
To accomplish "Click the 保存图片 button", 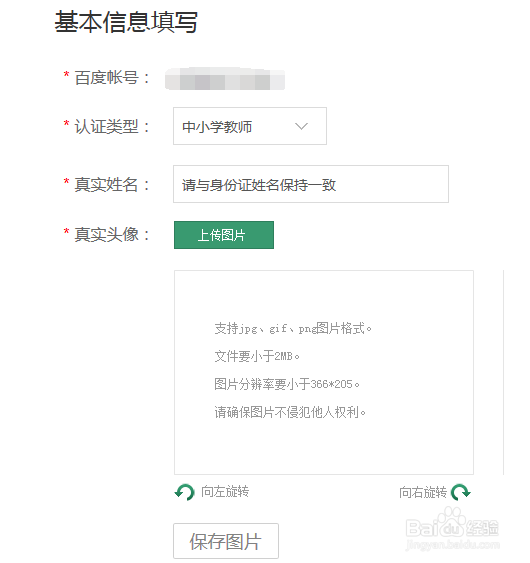I will click(x=226, y=541).
